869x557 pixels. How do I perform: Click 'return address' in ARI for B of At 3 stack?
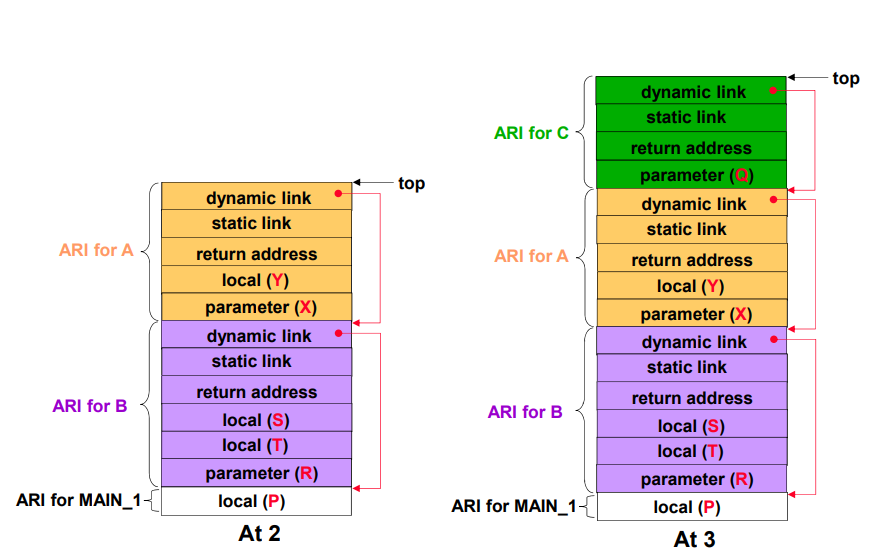tap(692, 396)
